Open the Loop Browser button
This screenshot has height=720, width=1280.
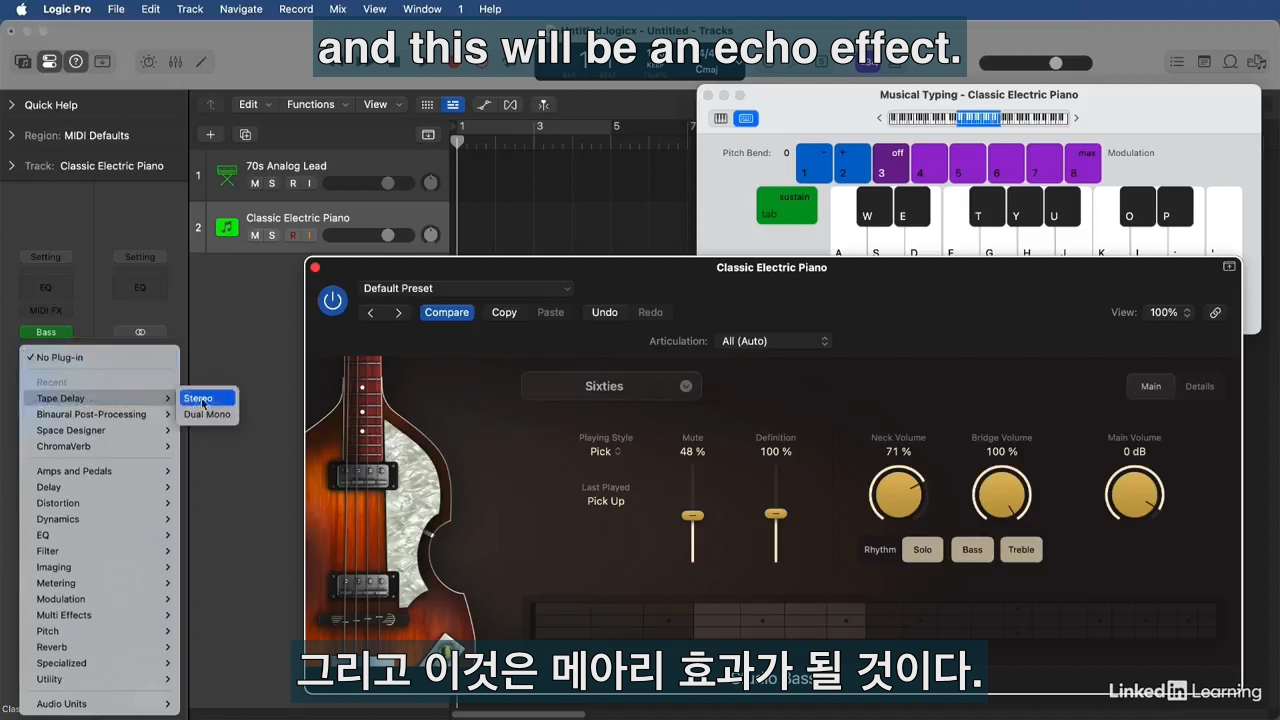[x=1231, y=62]
